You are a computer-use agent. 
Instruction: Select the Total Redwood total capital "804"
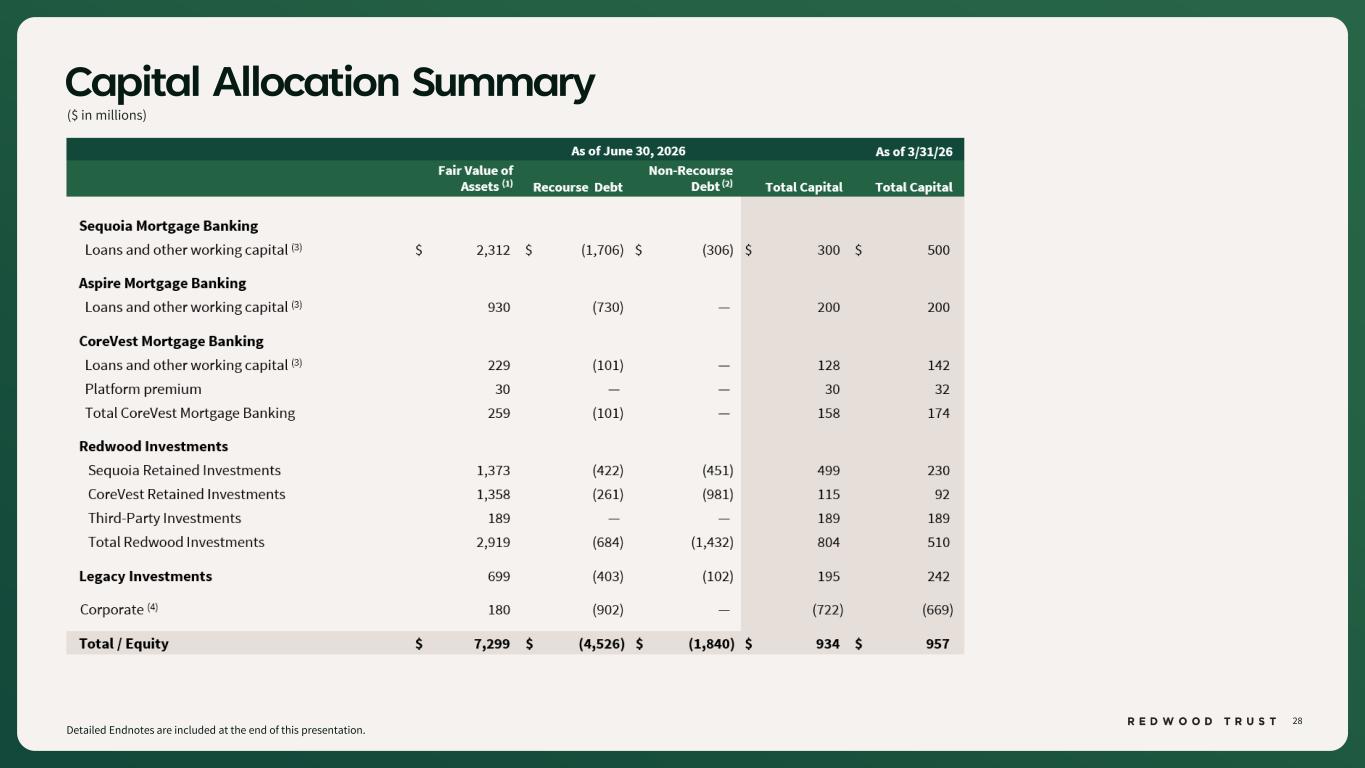[829, 542]
